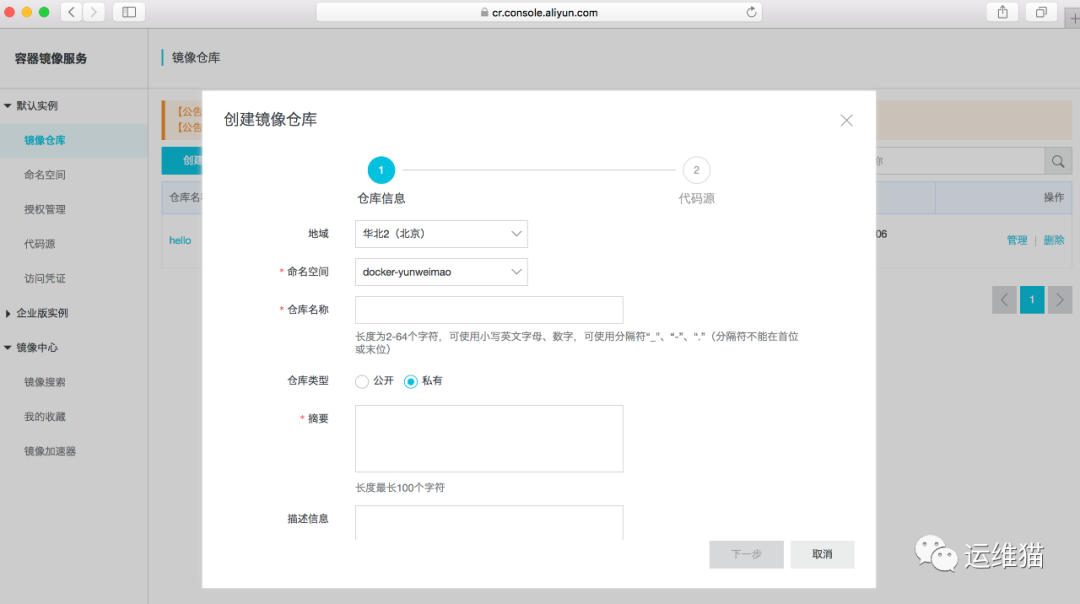Click the search magnifier icon in the repository list
Image resolution: width=1080 pixels, height=604 pixels.
pyautogui.click(x=1058, y=161)
